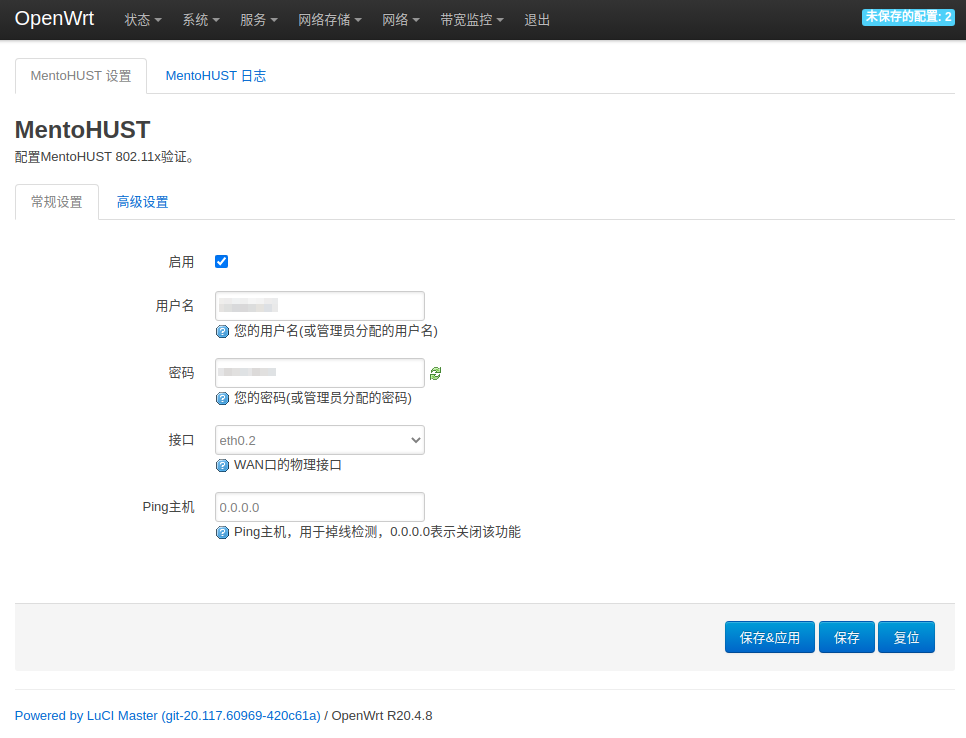Viewport: 966px width, 738px height.
Task: Expand the 服务 menu
Action: tap(259, 20)
